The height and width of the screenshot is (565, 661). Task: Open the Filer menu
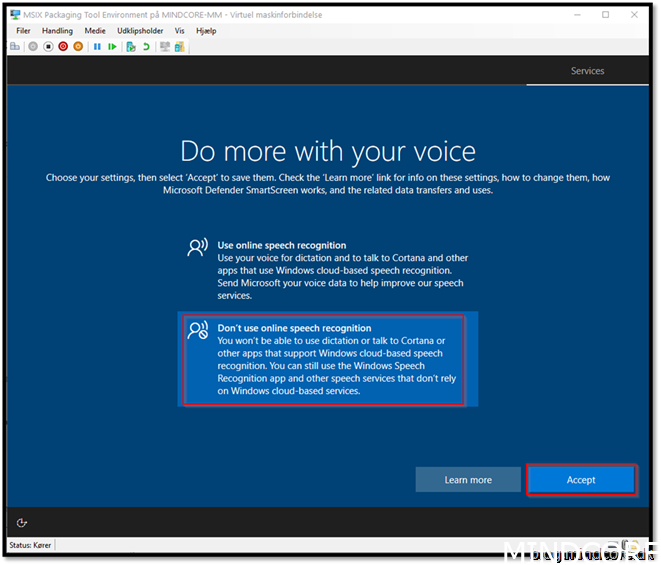[x=23, y=31]
